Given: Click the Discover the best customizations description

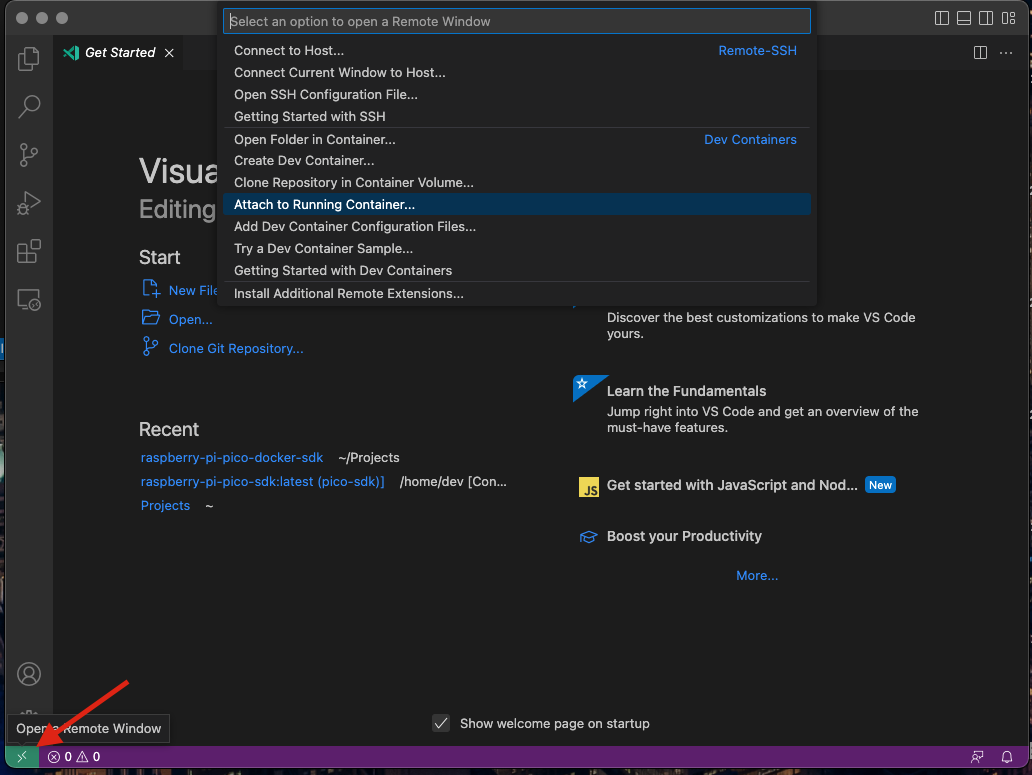Looking at the screenshot, I should click(x=761, y=326).
